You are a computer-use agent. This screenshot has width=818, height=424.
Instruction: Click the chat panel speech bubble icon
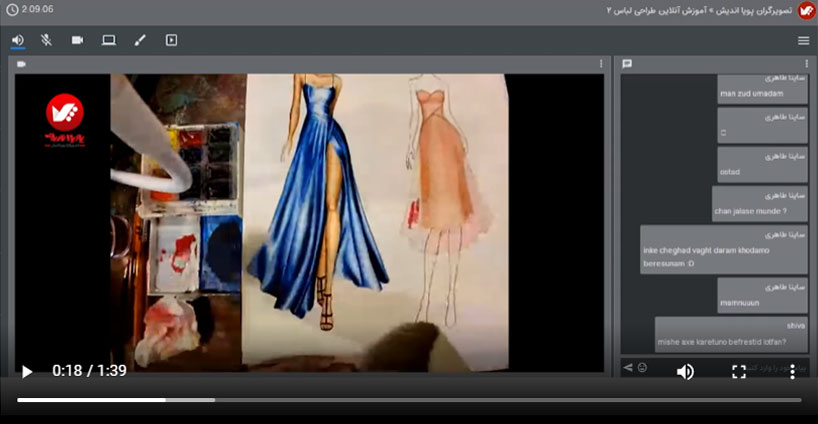click(x=627, y=64)
